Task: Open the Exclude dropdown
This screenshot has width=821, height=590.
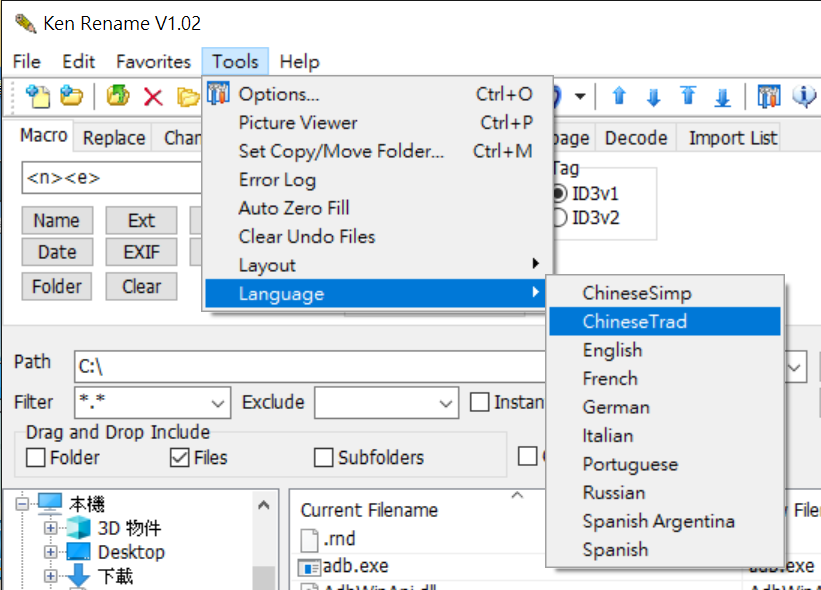Action: click(446, 403)
